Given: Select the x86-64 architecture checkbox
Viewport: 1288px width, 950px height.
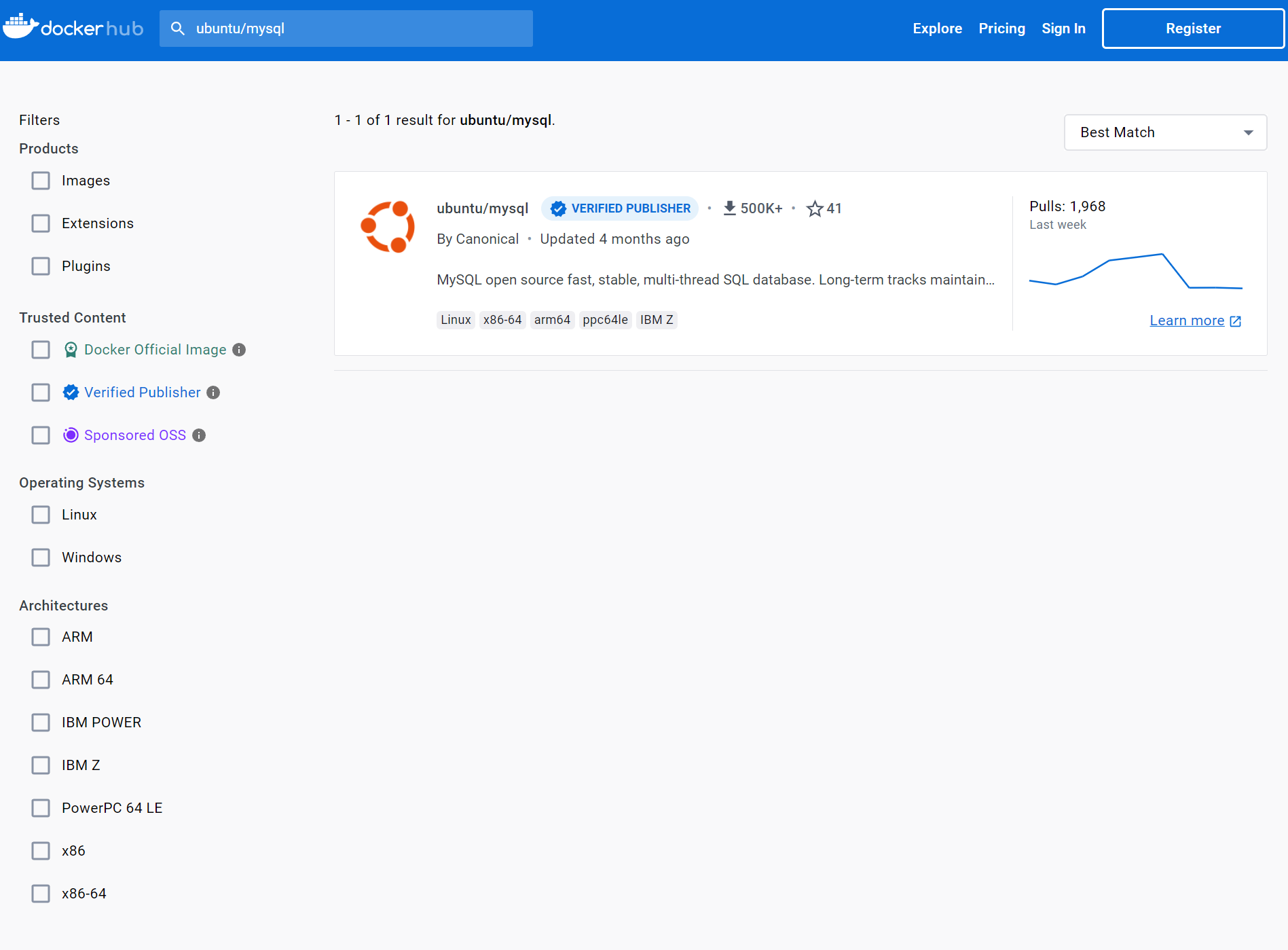Looking at the screenshot, I should pos(41,894).
